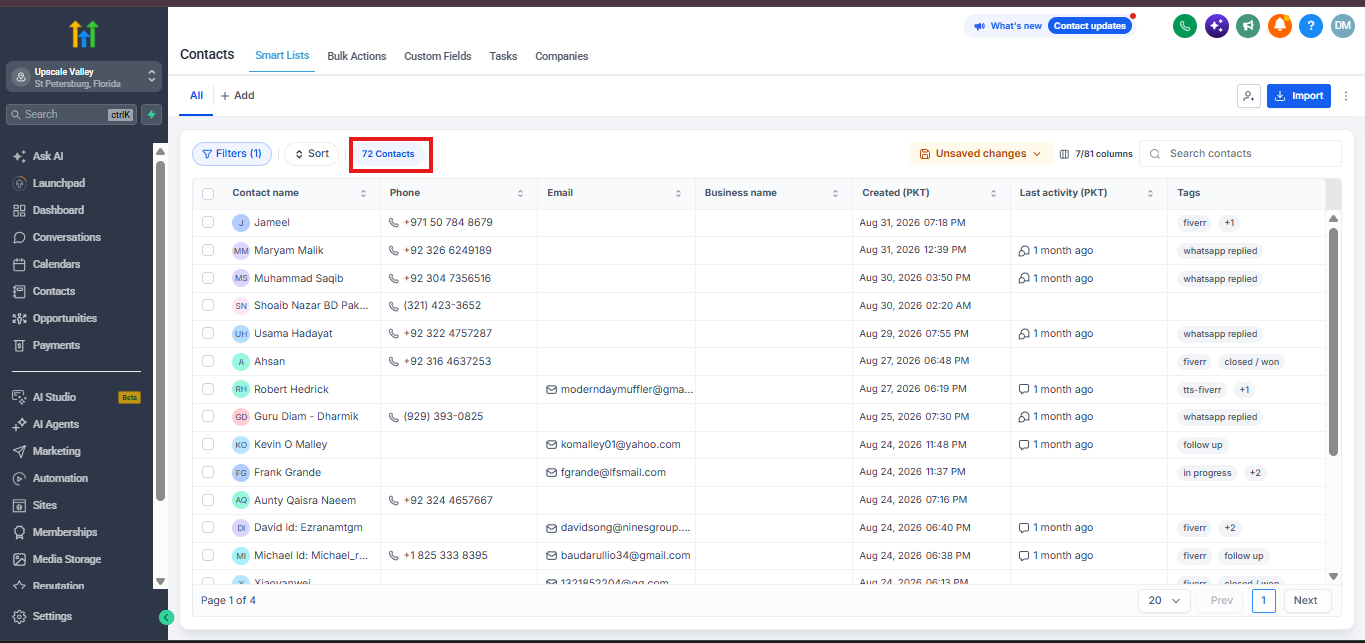The width and height of the screenshot is (1365, 643).
Task: Switch to the Tasks tab
Action: pos(503,56)
